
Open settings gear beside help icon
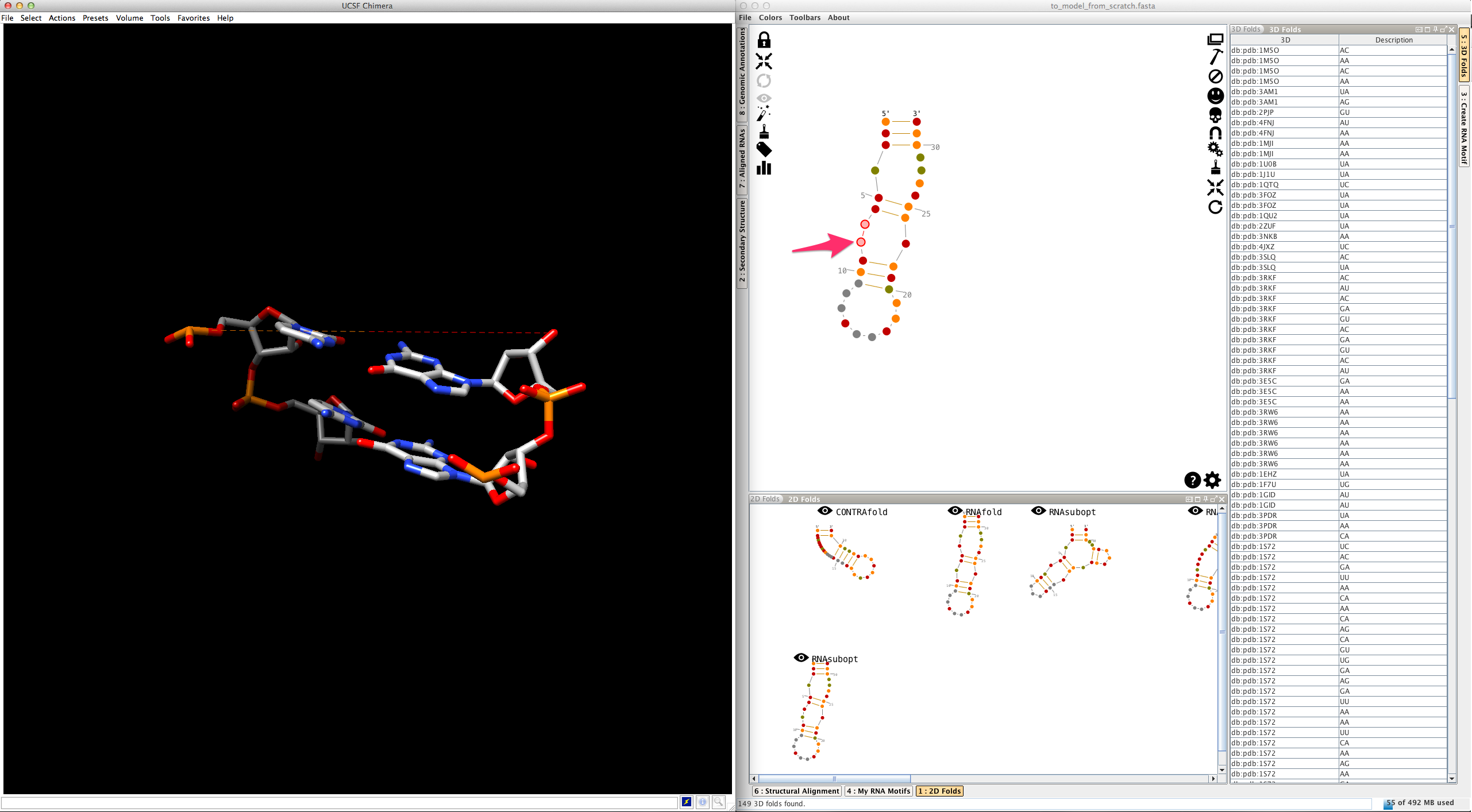pos(1212,480)
